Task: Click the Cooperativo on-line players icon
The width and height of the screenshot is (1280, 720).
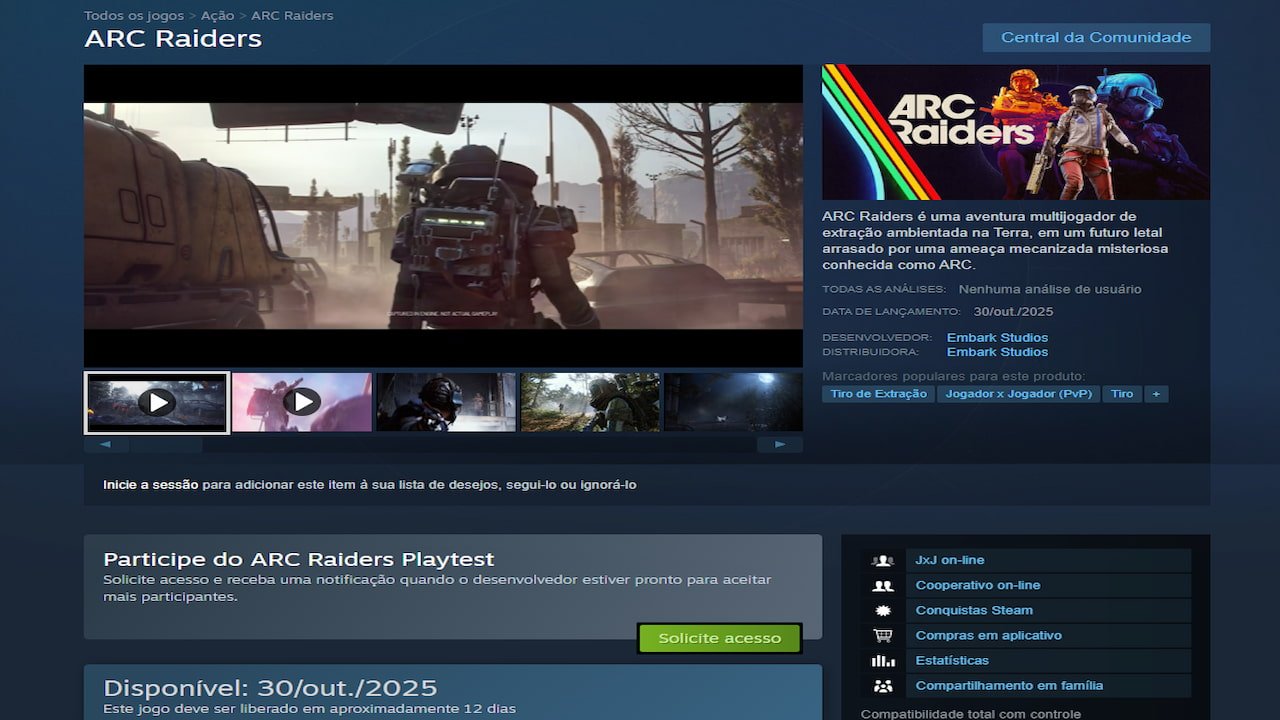Action: [x=882, y=585]
